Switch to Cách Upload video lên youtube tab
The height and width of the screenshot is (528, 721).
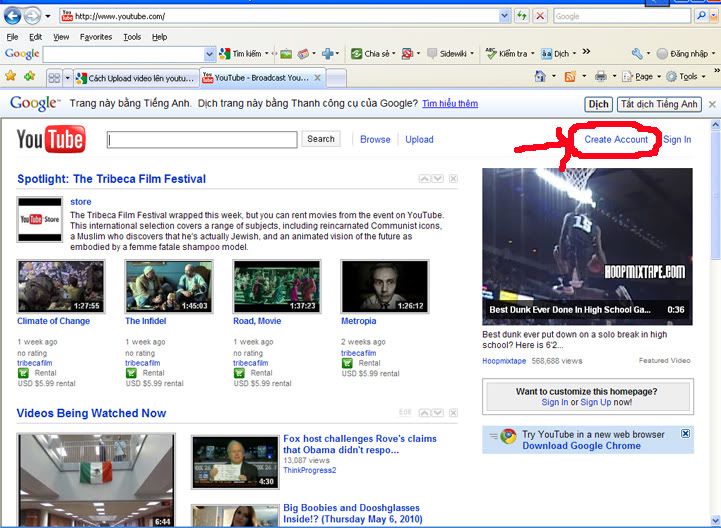tap(136, 78)
